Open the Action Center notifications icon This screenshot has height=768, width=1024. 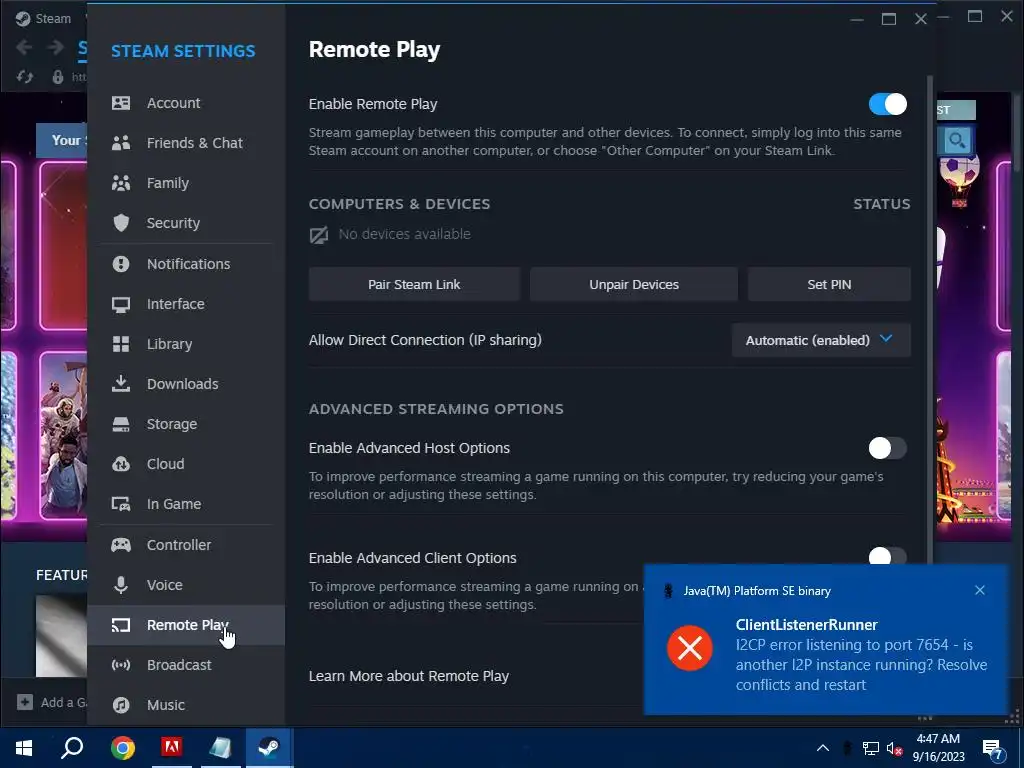point(992,749)
